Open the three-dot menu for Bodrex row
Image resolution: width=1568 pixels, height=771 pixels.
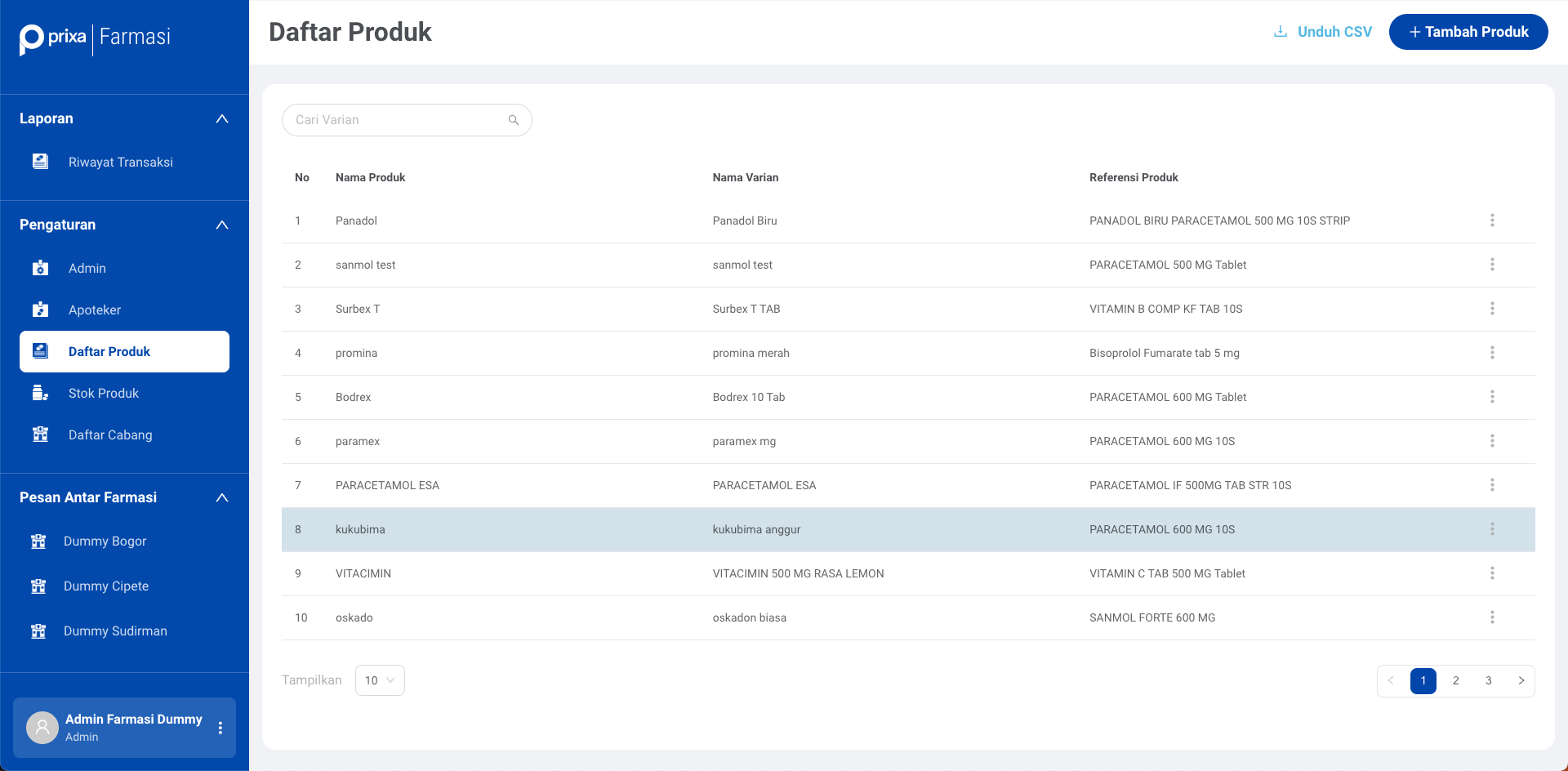[1491, 397]
